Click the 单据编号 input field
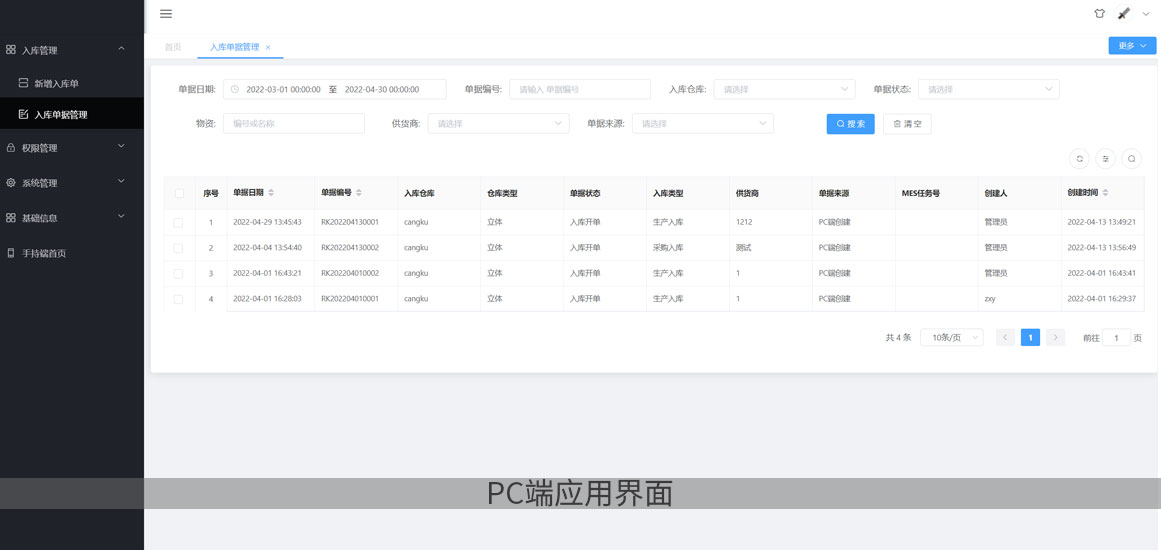 click(579, 89)
